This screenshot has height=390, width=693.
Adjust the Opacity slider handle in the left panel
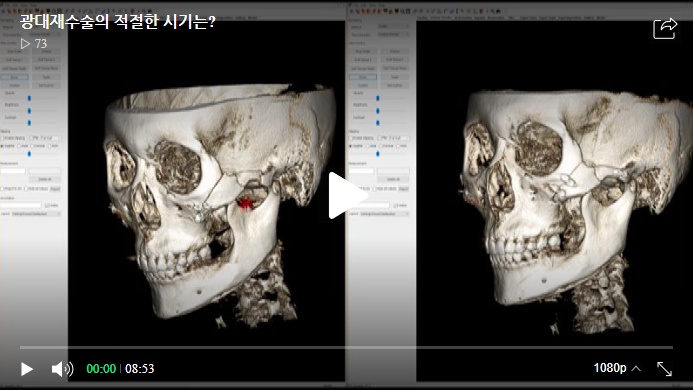(x=29, y=98)
